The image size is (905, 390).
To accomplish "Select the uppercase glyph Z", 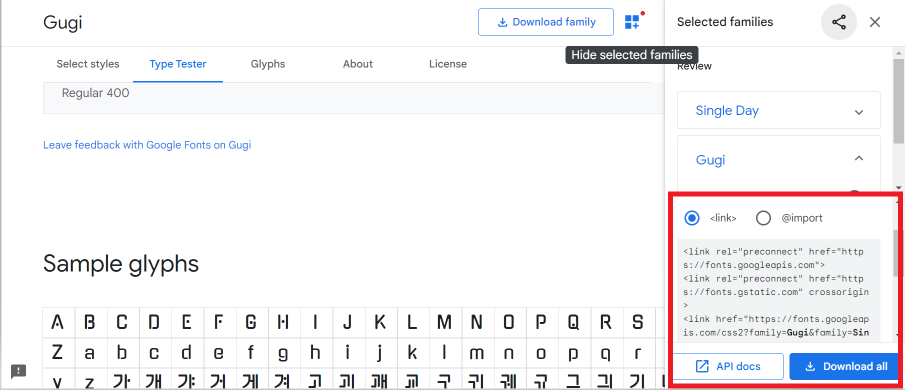I will coord(57,352).
